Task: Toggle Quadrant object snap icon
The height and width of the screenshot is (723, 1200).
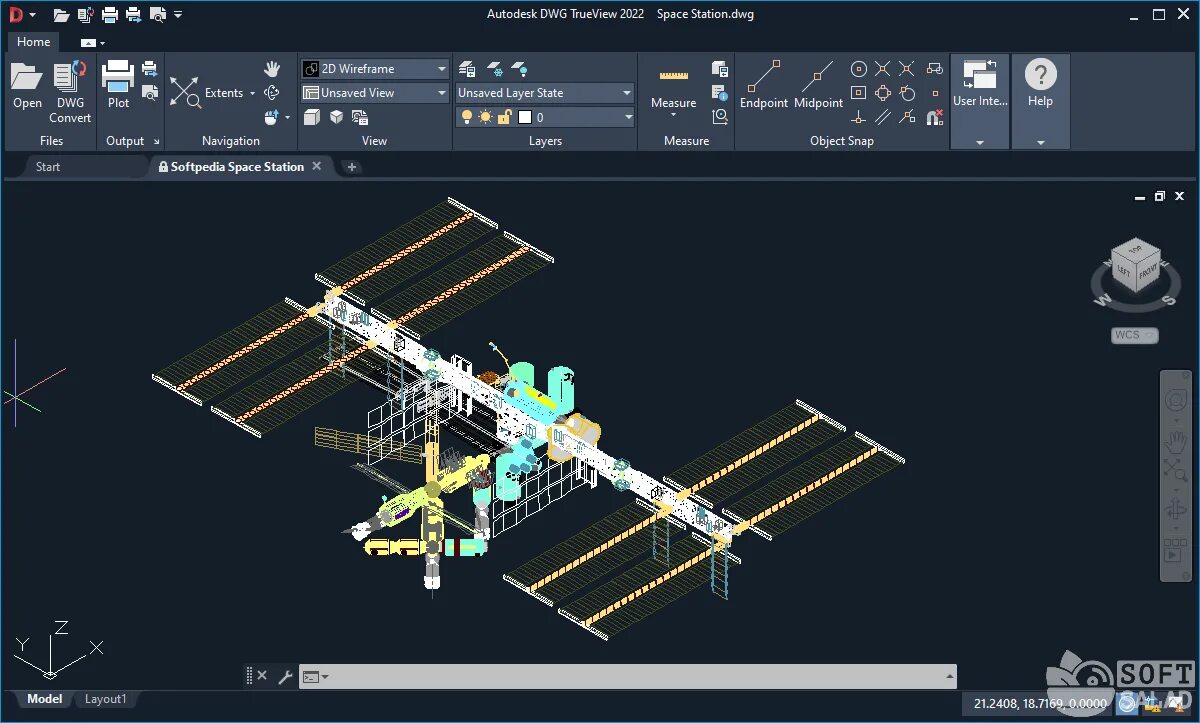Action: 882,93
